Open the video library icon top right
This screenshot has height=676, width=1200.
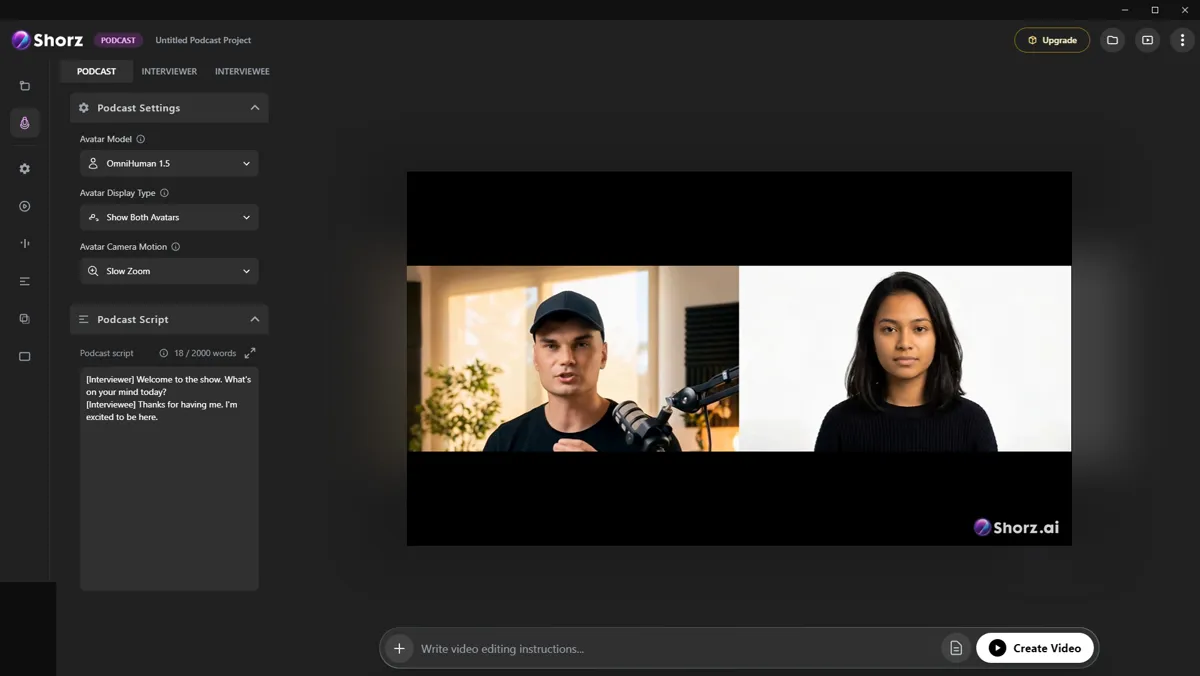(x=1147, y=40)
